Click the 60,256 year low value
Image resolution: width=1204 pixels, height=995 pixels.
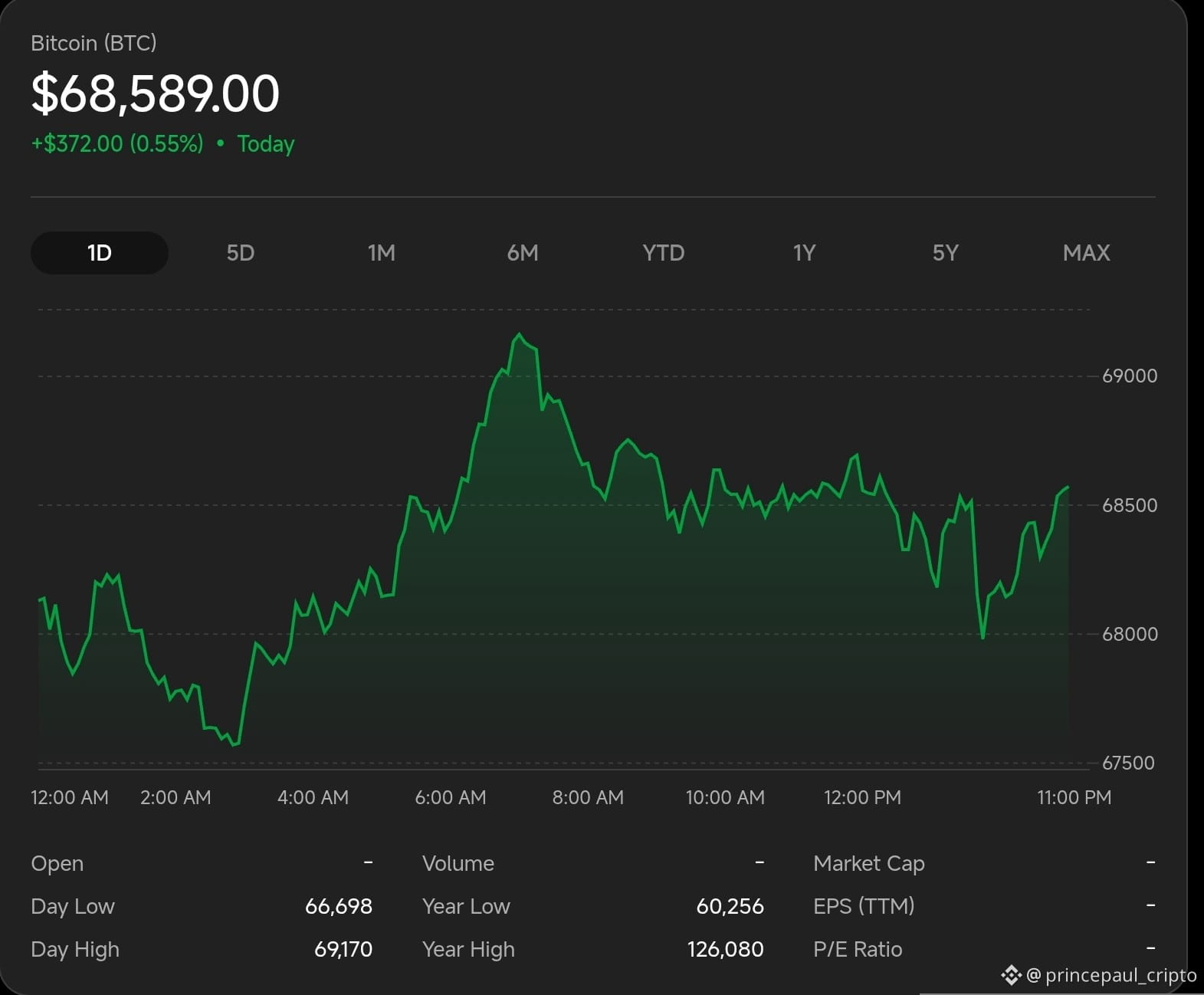pyautogui.click(x=730, y=906)
